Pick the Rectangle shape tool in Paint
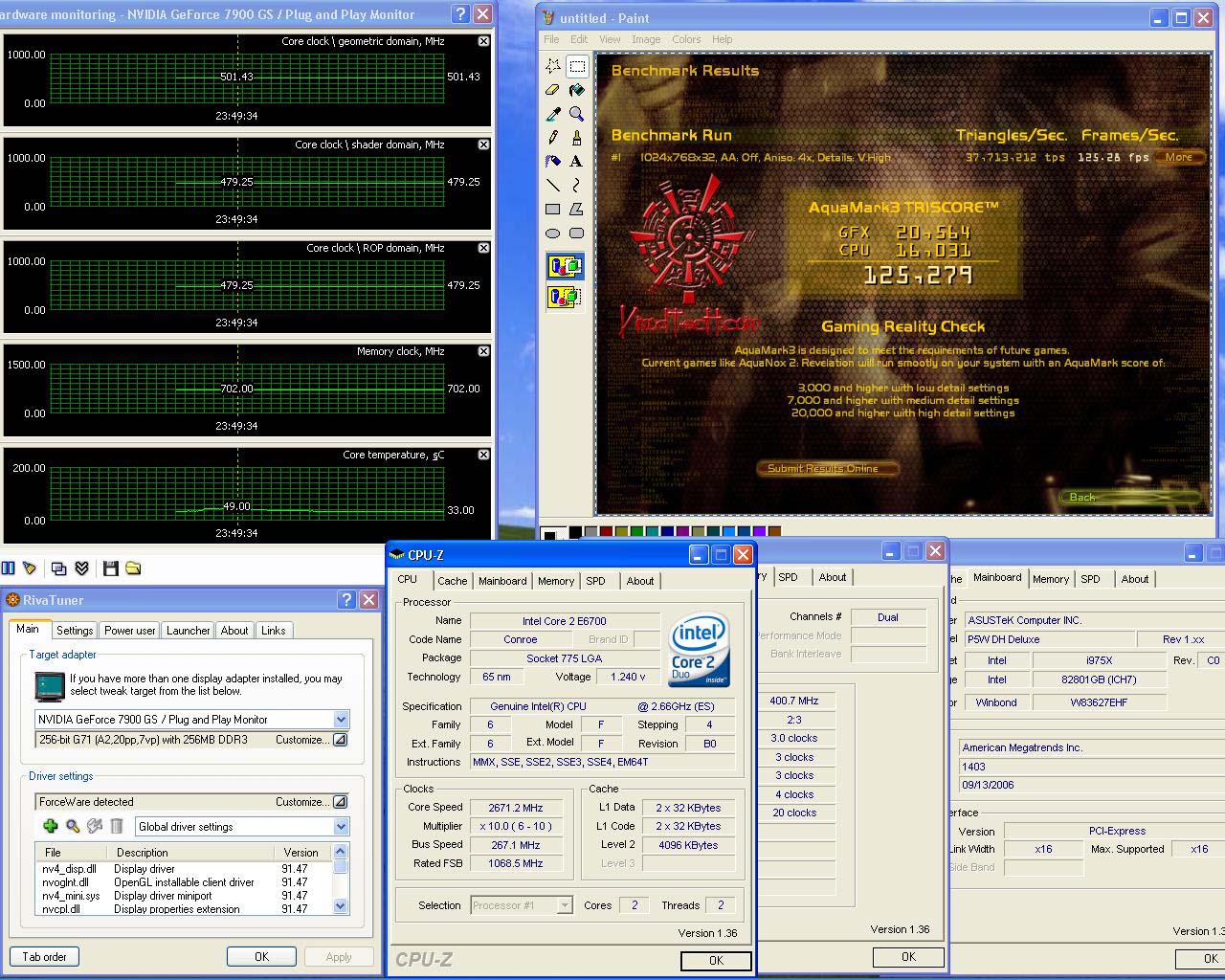 (x=553, y=210)
